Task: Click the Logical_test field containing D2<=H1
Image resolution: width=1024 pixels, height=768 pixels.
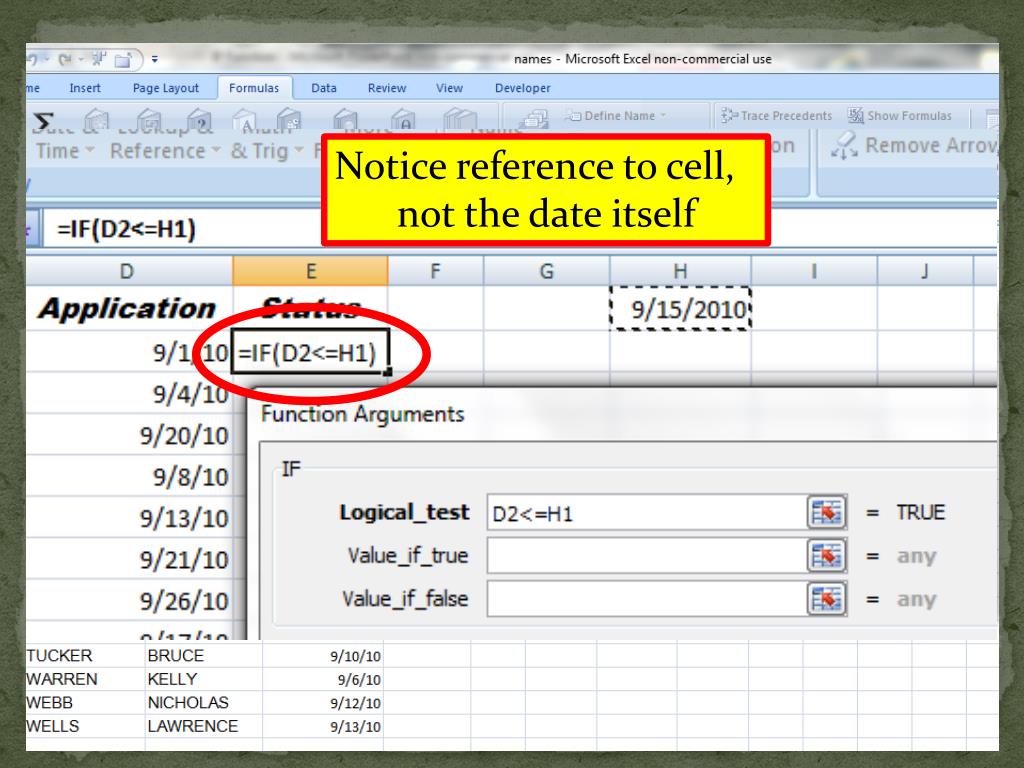Action: pos(645,512)
